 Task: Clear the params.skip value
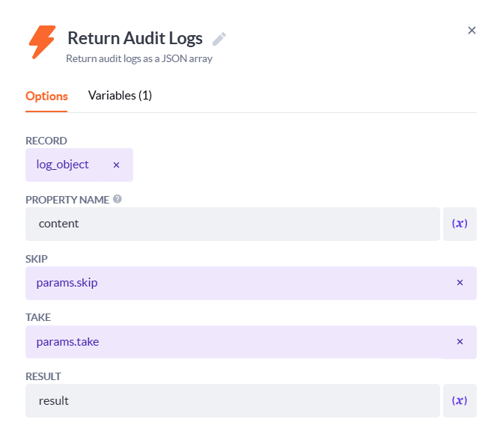point(460,283)
